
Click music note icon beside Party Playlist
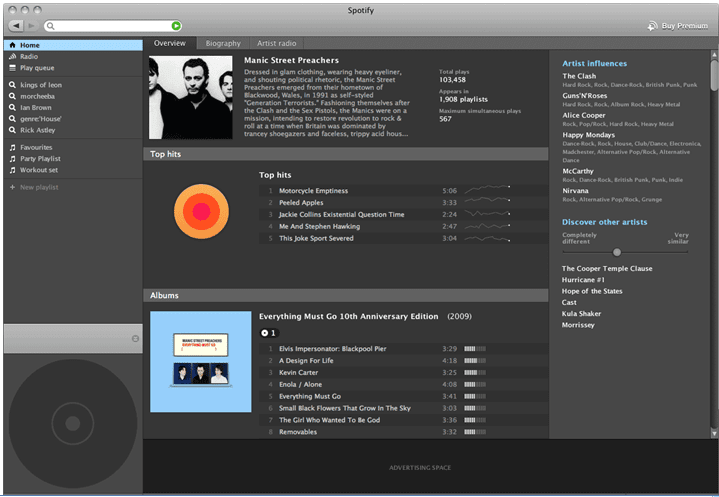pos(12,159)
